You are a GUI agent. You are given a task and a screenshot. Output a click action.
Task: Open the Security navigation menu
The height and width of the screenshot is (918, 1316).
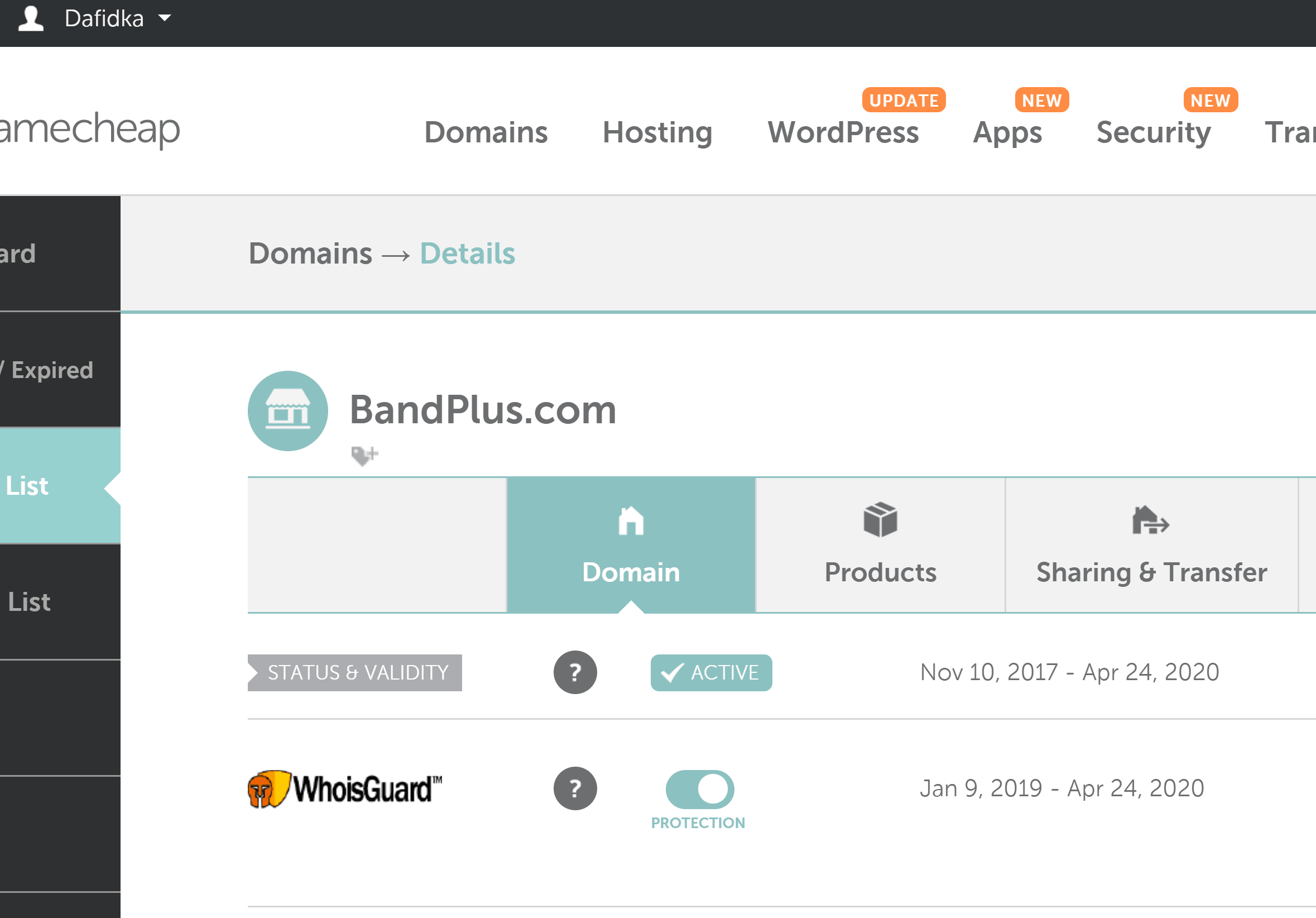[x=1153, y=132]
